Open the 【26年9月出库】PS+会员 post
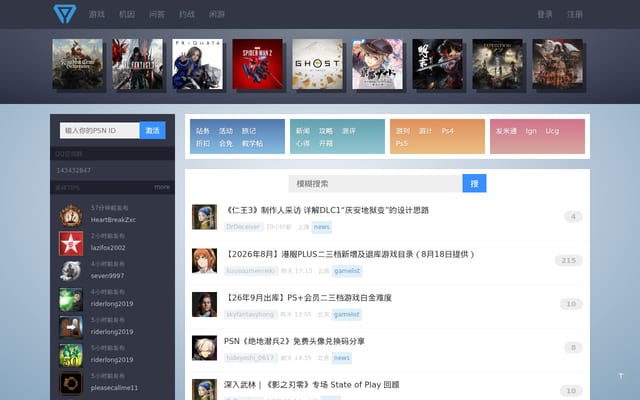640x400 pixels. pos(308,298)
